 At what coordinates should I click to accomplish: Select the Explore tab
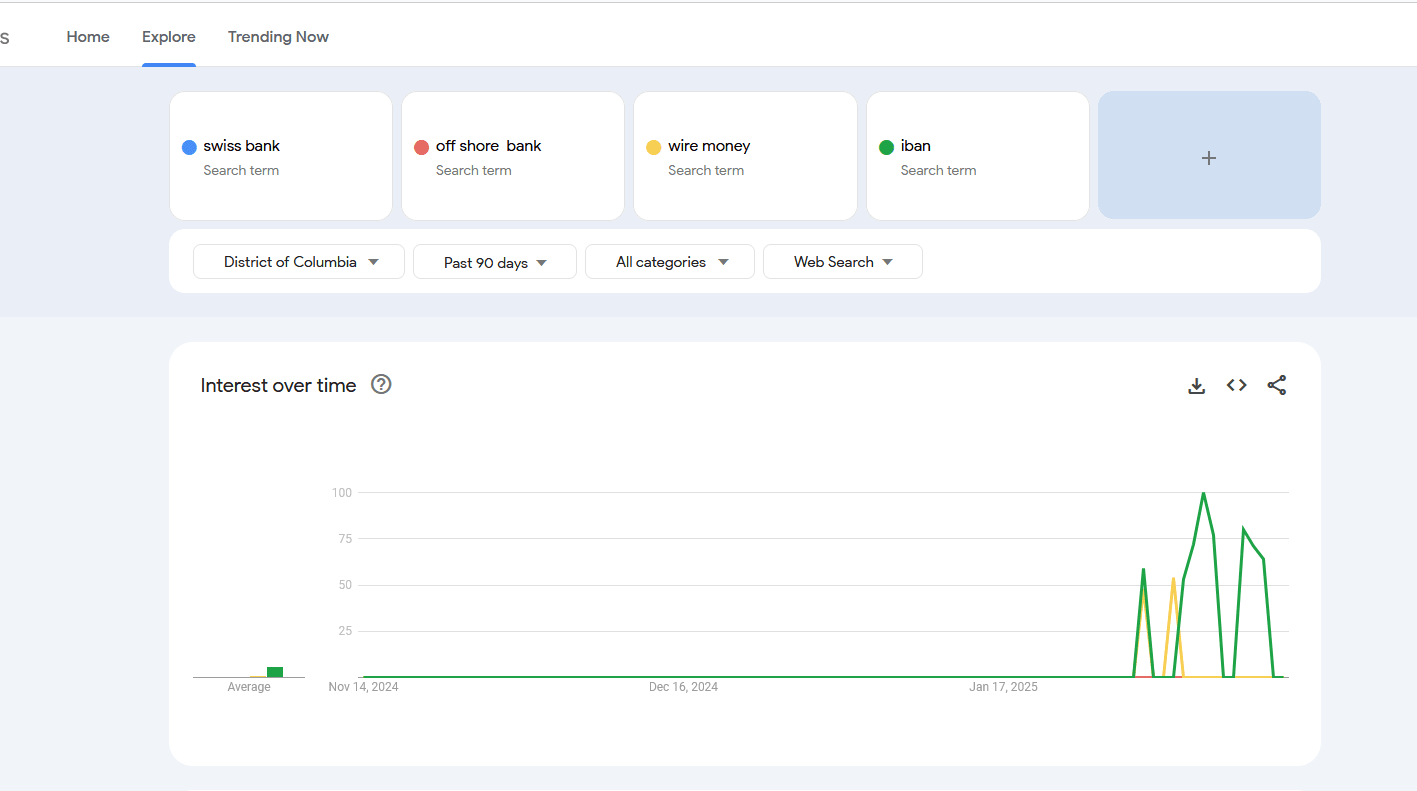(x=169, y=37)
